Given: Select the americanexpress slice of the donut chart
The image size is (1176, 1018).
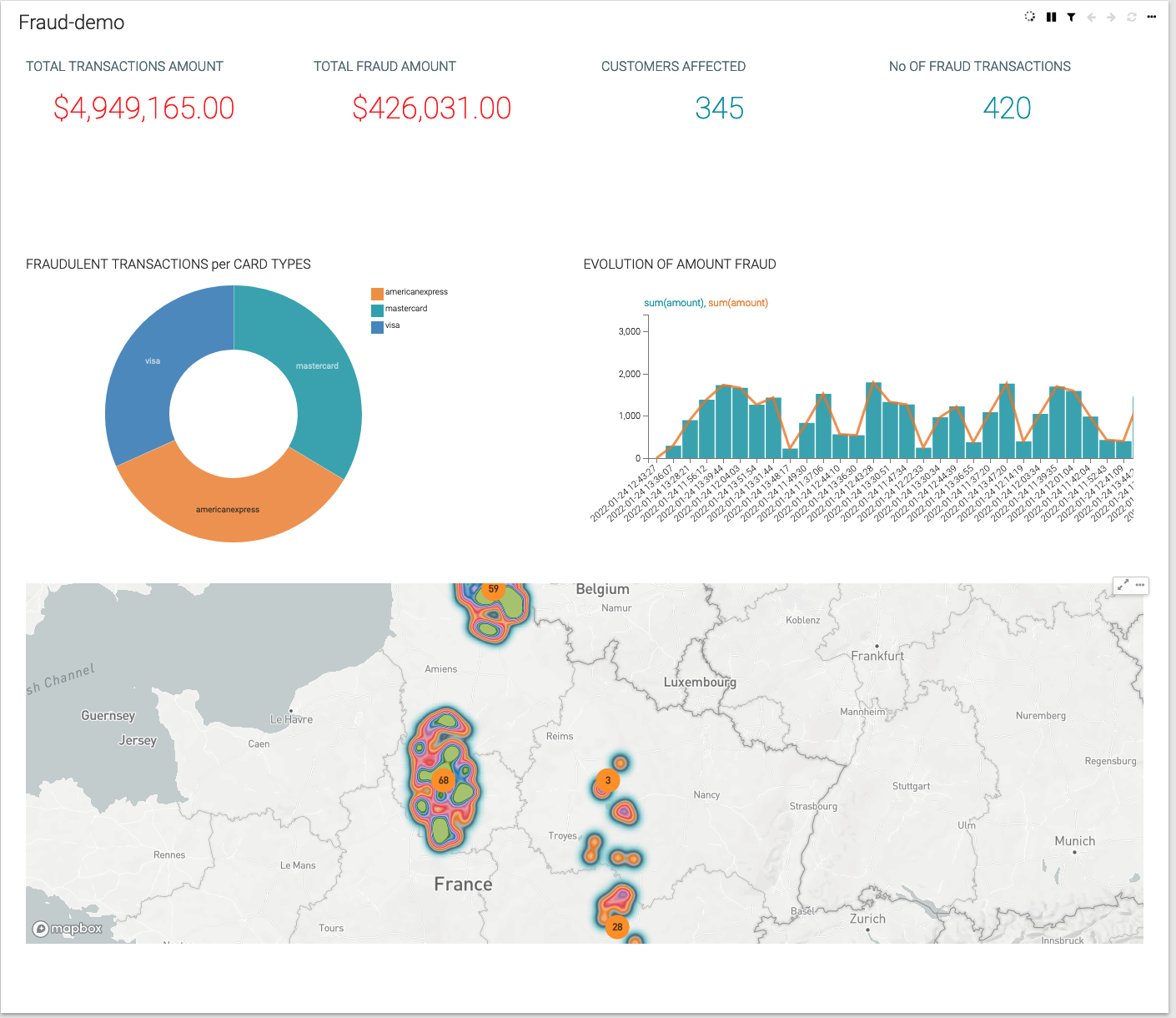Looking at the screenshot, I should point(228,509).
